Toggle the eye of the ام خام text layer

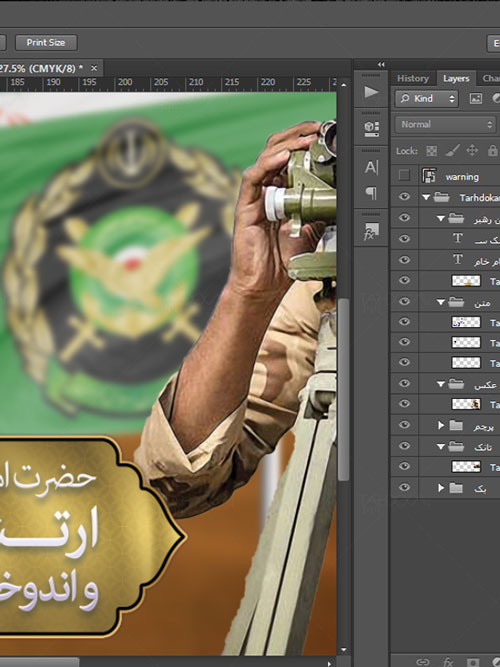click(404, 259)
